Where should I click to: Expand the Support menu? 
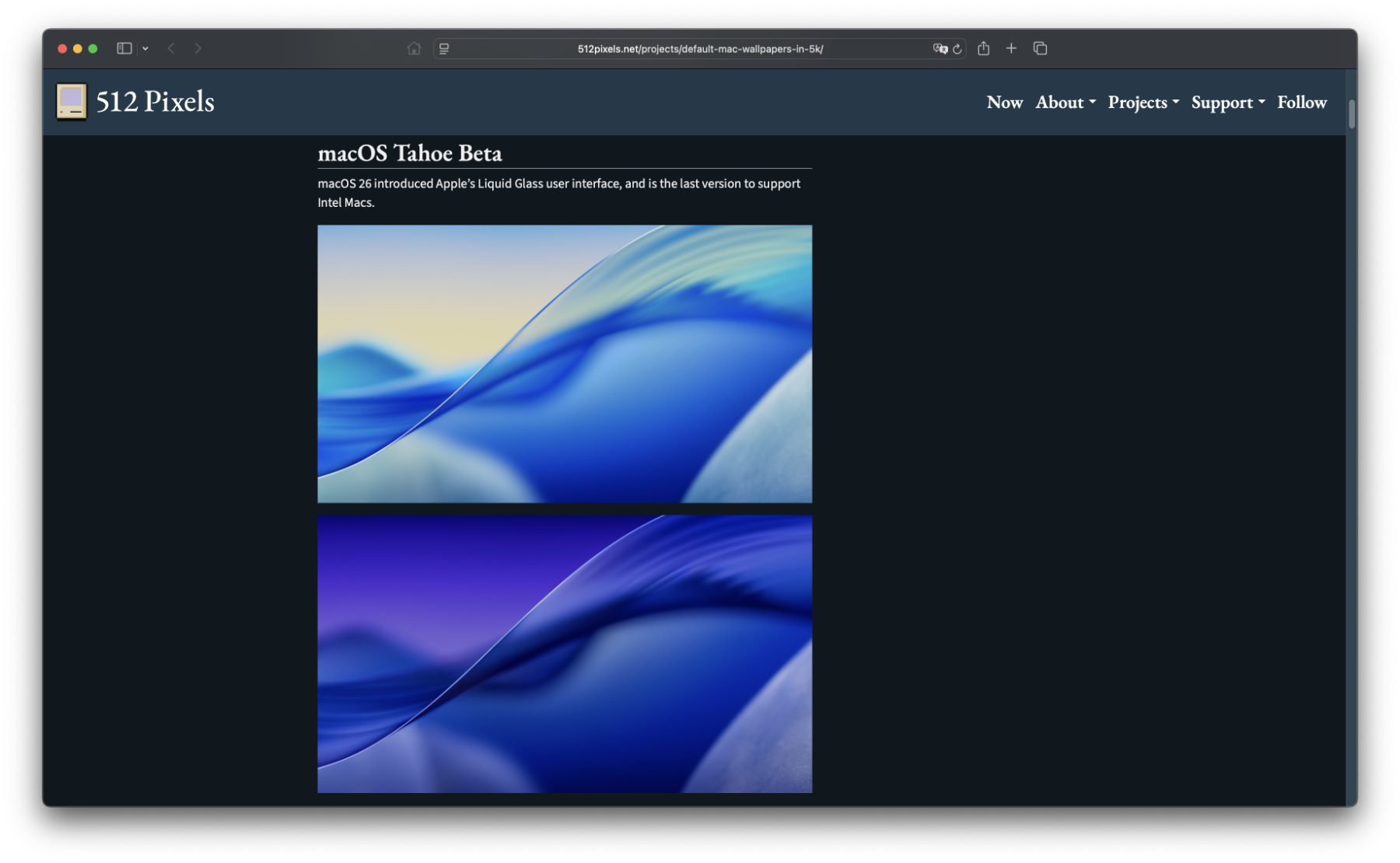(1227, 103)
